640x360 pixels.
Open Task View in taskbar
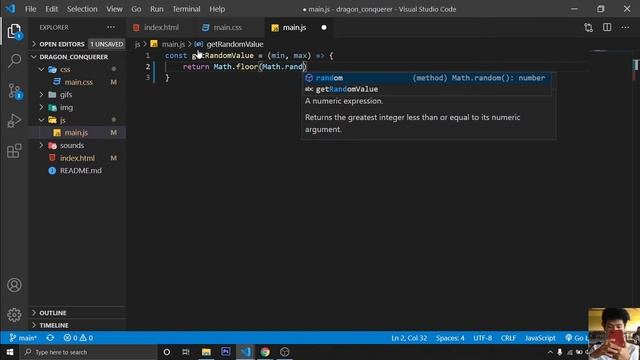pos(186,352)
